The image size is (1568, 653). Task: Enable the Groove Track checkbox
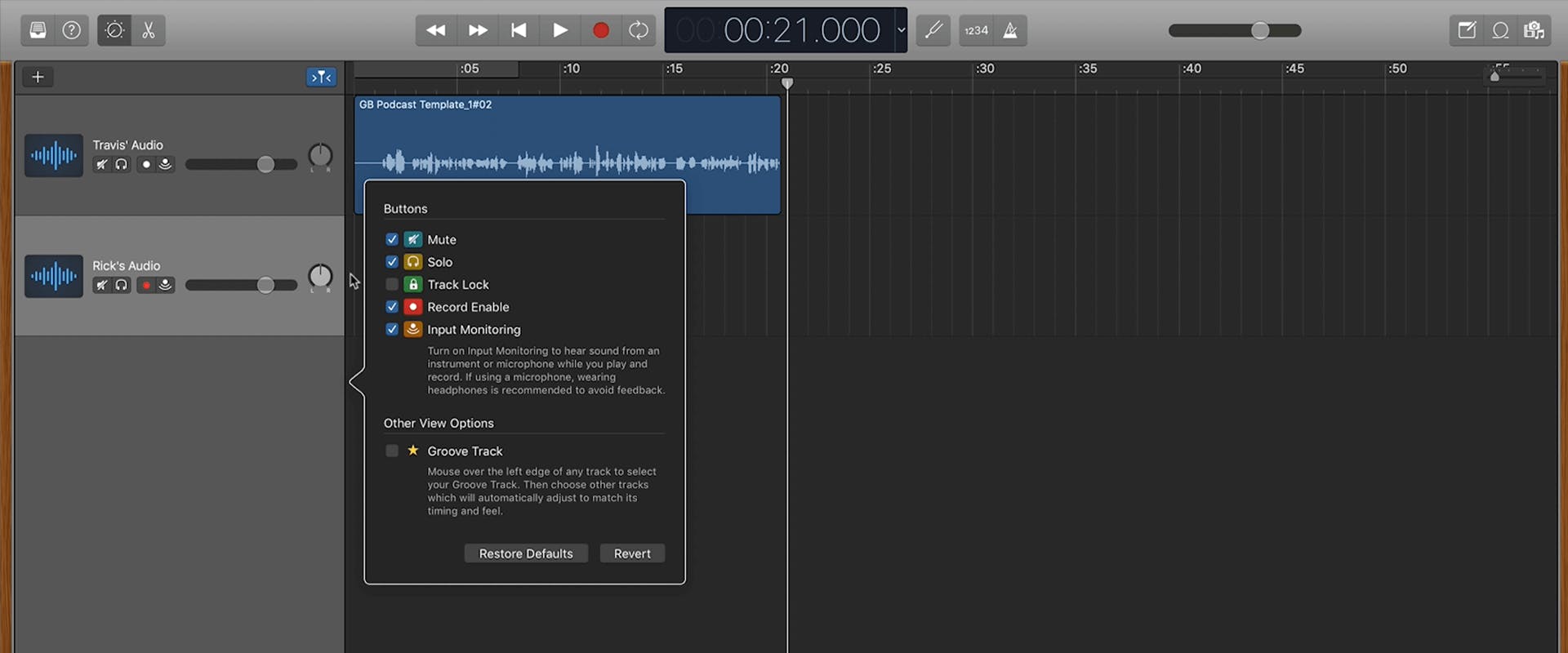(x=392, y=451)
